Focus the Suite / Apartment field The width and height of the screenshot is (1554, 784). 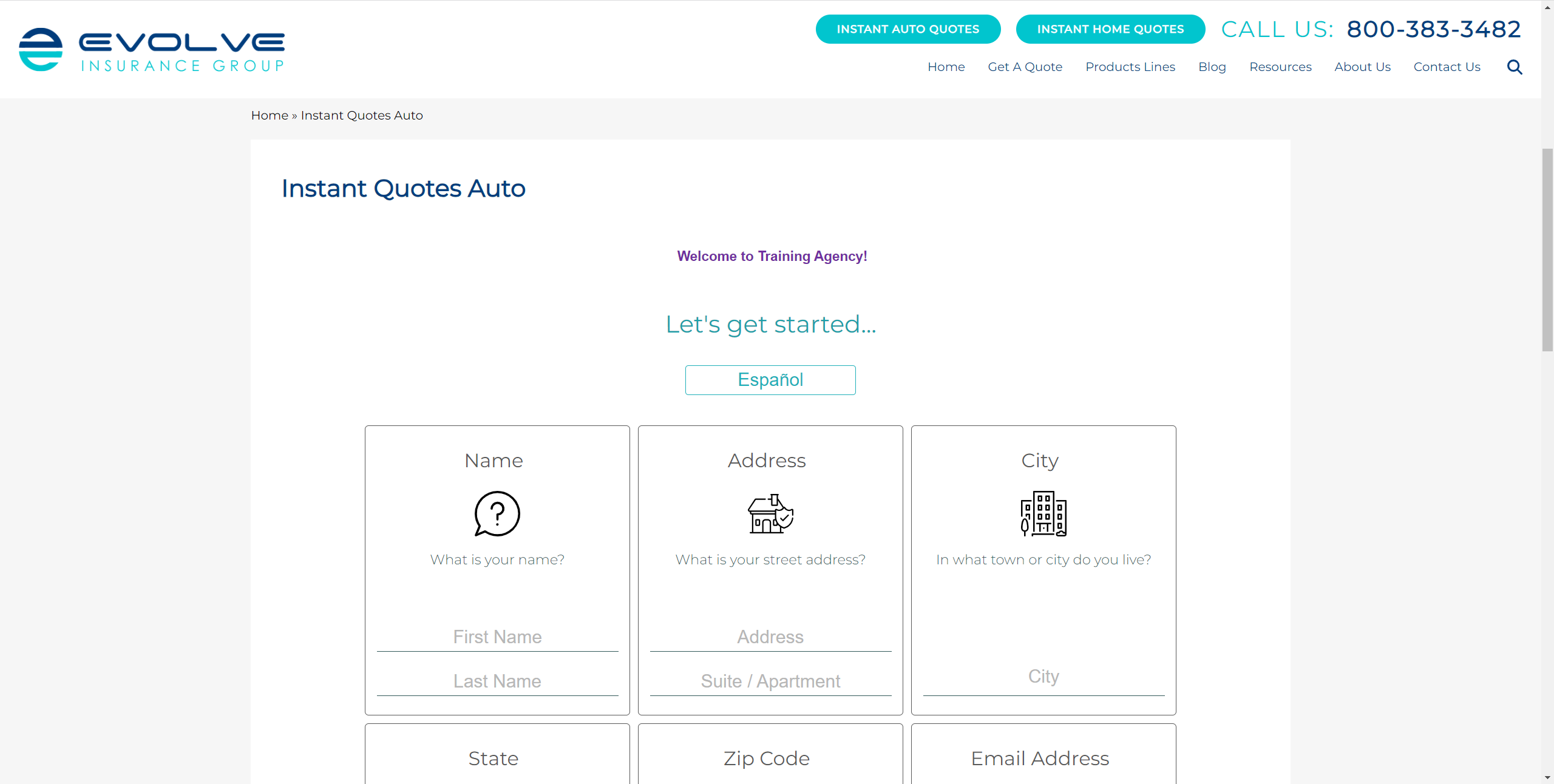770,681
